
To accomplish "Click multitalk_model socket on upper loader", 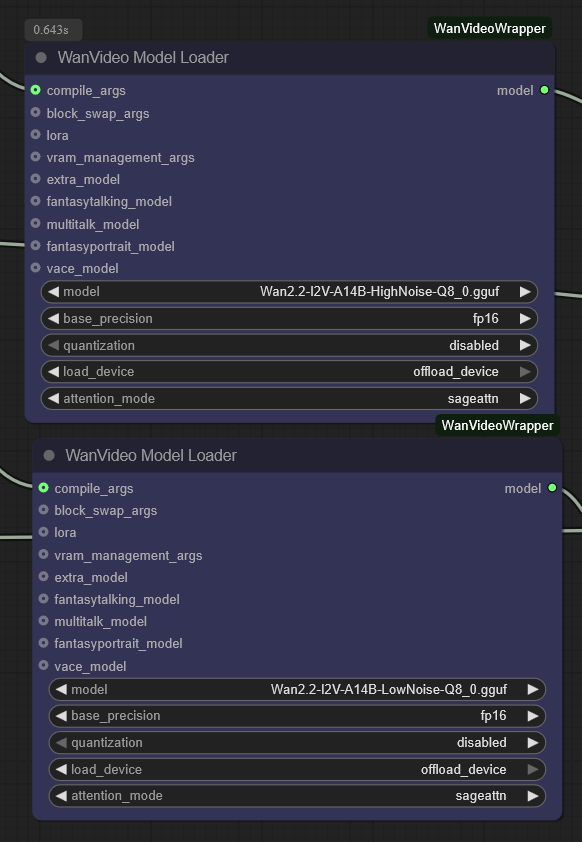I will click(x=35, y=223).
